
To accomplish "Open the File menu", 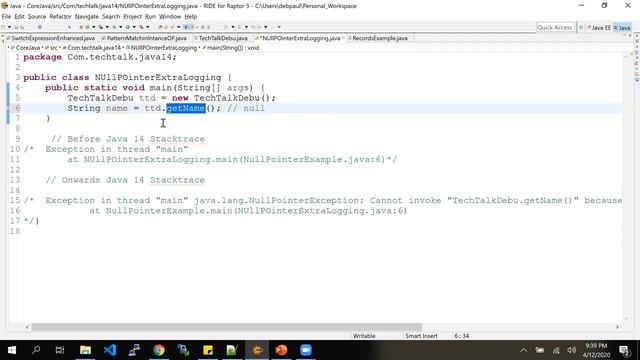I will point(6,16).
